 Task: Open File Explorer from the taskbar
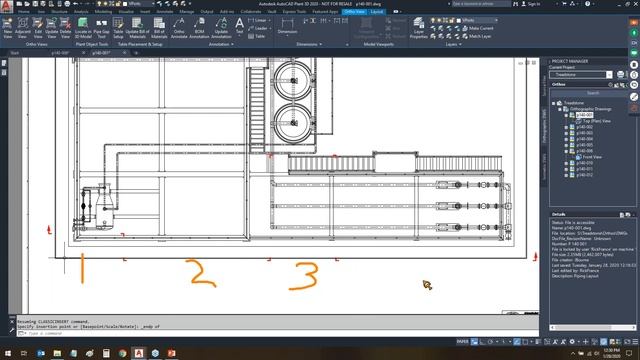57,353
